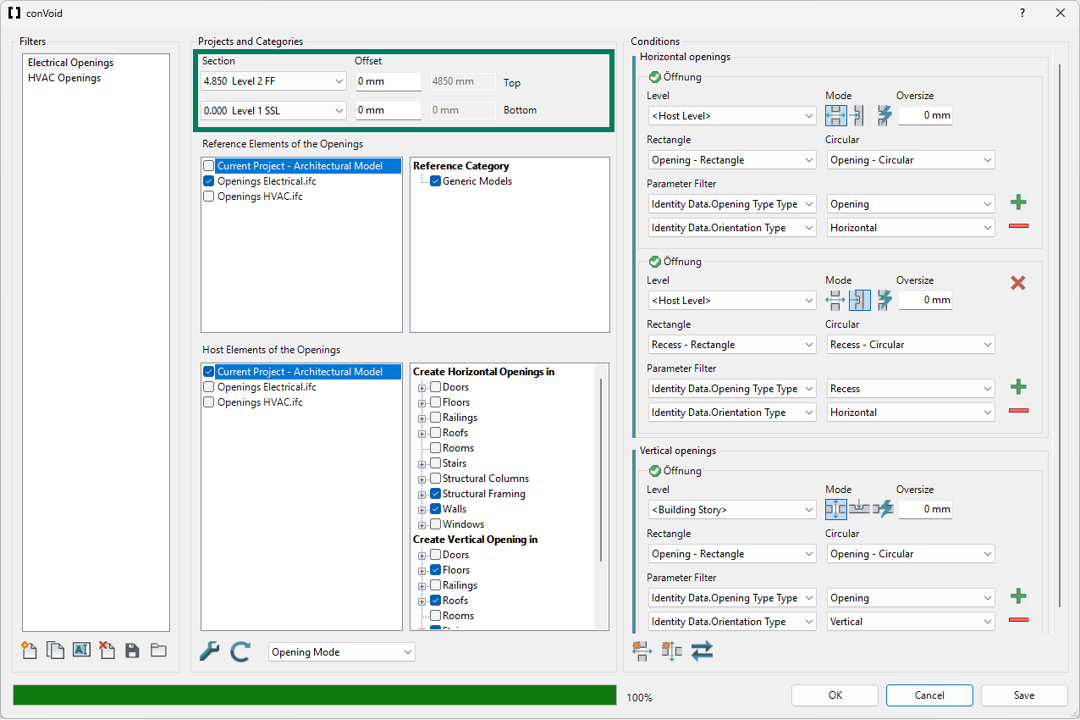The image size is (1080, 720).
Task: Open the Recess - Rectangle dropdown
Action: [731, 344]
